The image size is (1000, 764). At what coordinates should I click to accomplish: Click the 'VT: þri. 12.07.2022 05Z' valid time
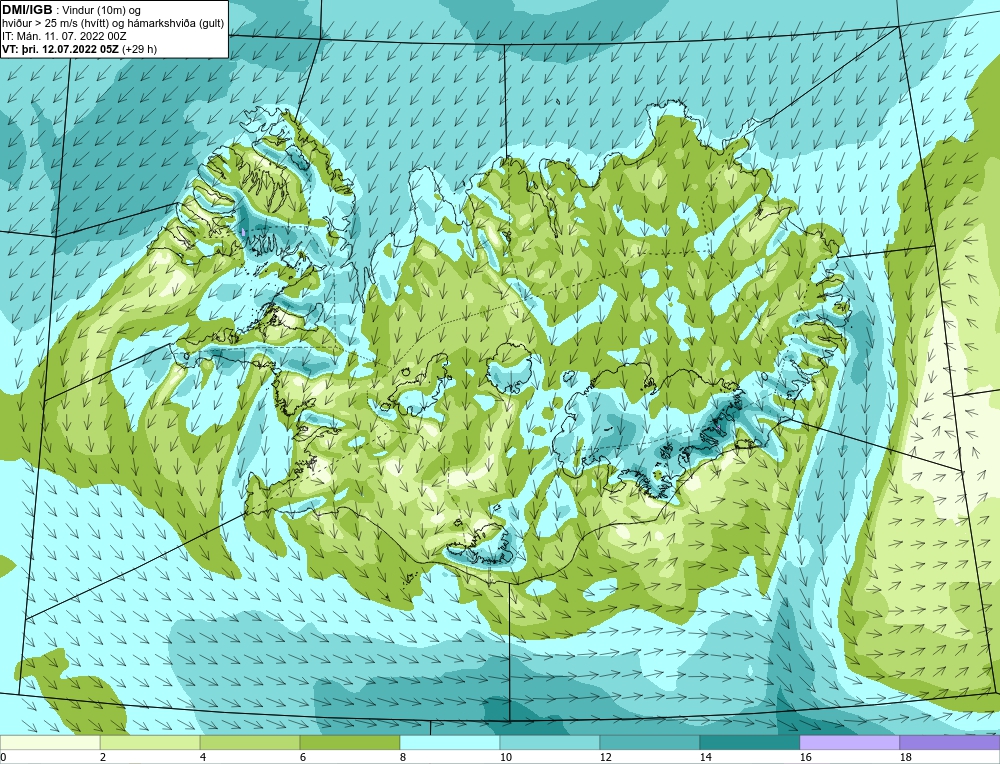coord(61,48)
